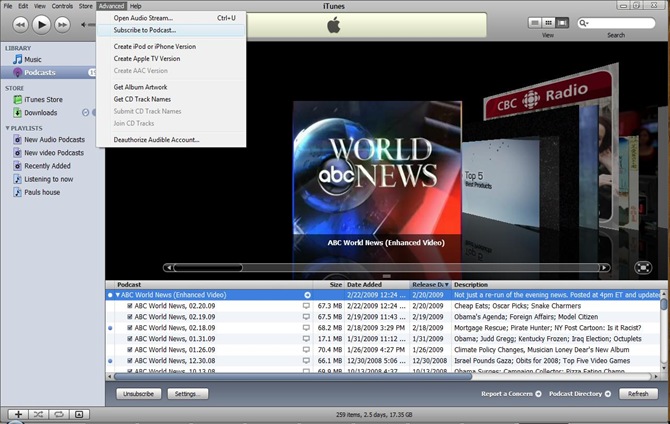Collapse the ABC World News podcast group
Viewport: 670px width, 424px height.
click(117, 295)
